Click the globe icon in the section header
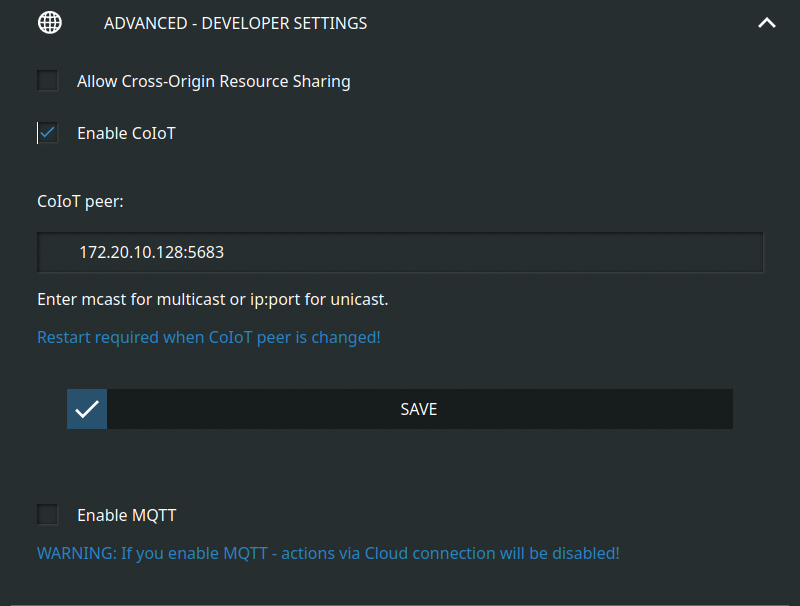Viewport: 800px width, 606px height. (x=50, y=23)
